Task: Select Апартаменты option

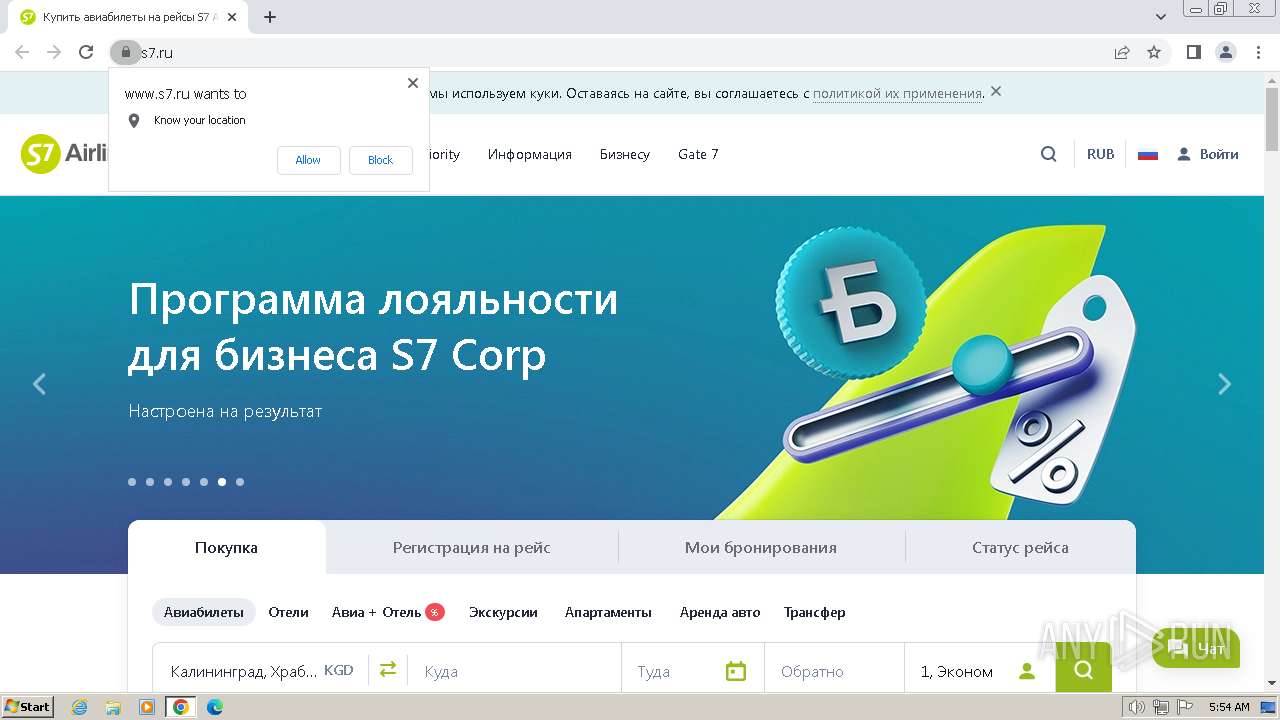Action: coord(608,612)
